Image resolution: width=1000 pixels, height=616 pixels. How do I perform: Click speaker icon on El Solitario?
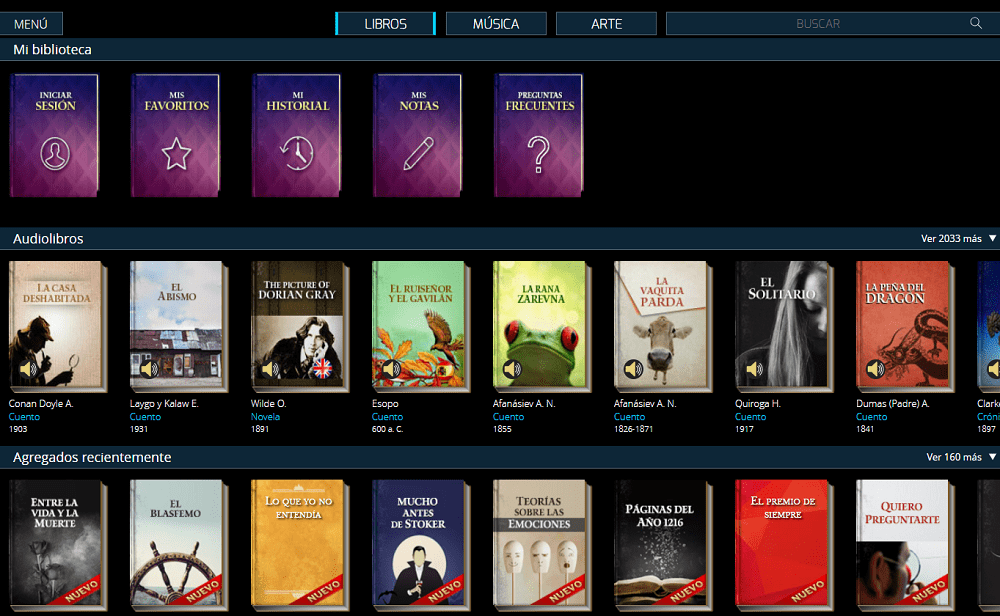[x=754, y=369]
